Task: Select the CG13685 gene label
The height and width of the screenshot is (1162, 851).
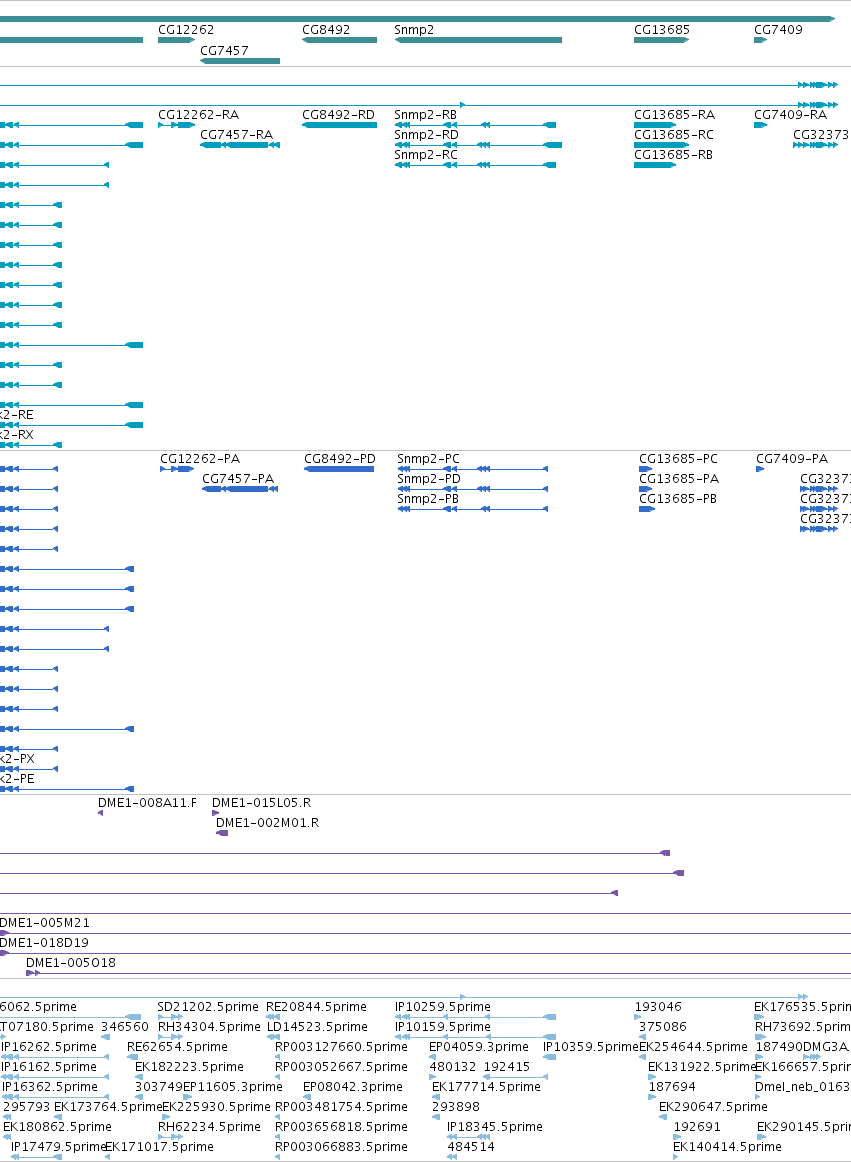Action: tap(662, 30)
